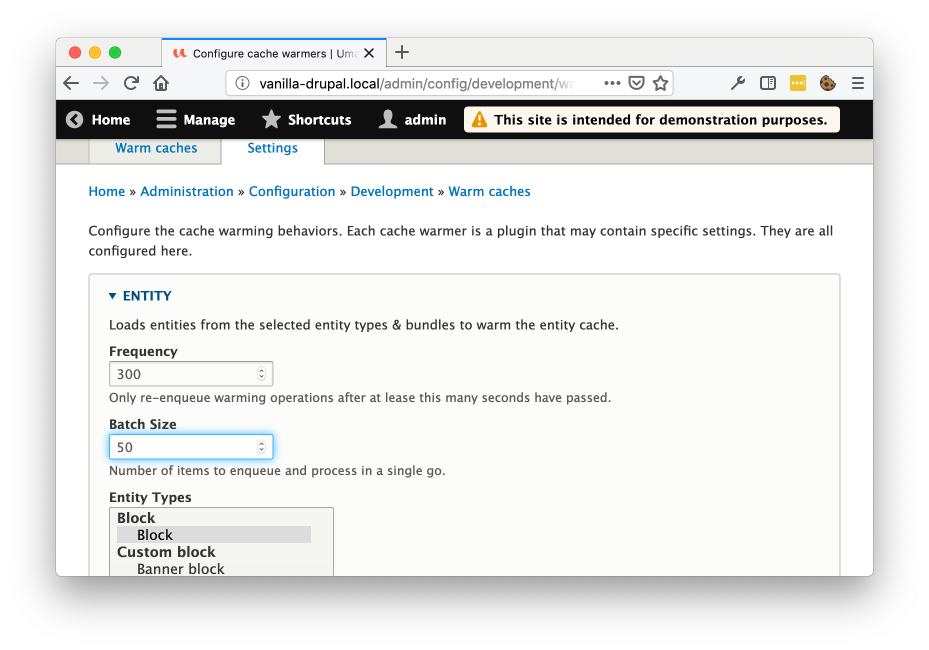Open Shortcuts in the admin toolbar

click(307, 120)
